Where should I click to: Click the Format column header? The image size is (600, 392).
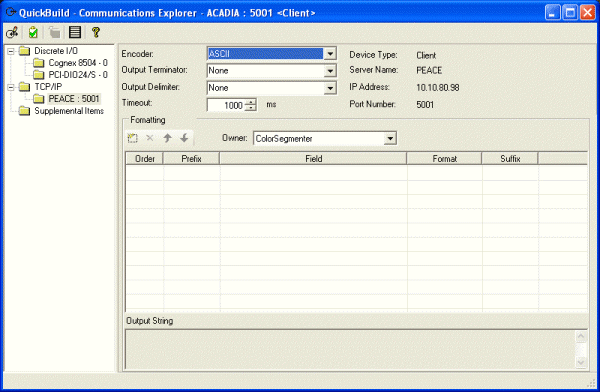click(444, 158)
